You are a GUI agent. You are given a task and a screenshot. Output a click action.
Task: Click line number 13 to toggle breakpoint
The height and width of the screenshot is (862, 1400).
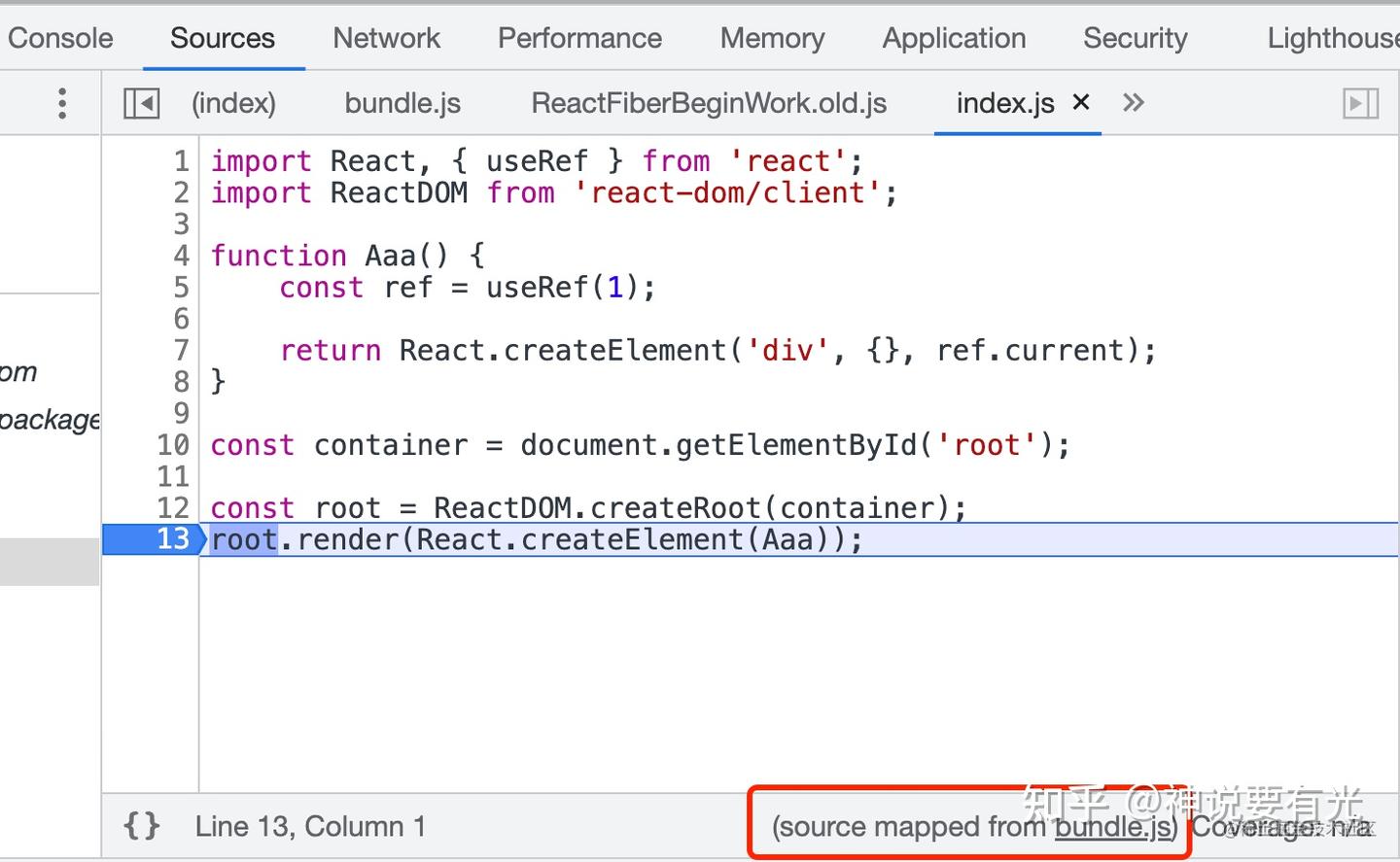pos(171,538)
